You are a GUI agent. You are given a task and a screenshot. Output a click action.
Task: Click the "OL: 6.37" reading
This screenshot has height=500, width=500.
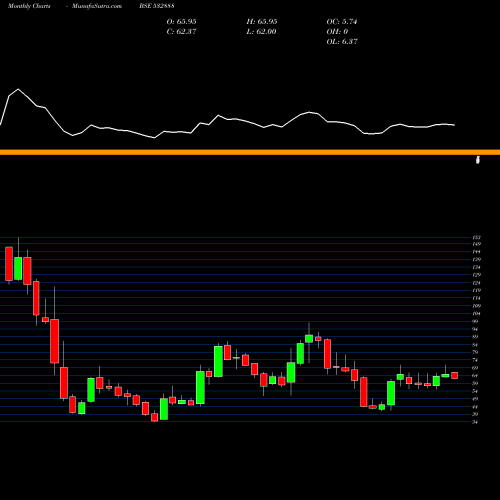pos(342,41)
